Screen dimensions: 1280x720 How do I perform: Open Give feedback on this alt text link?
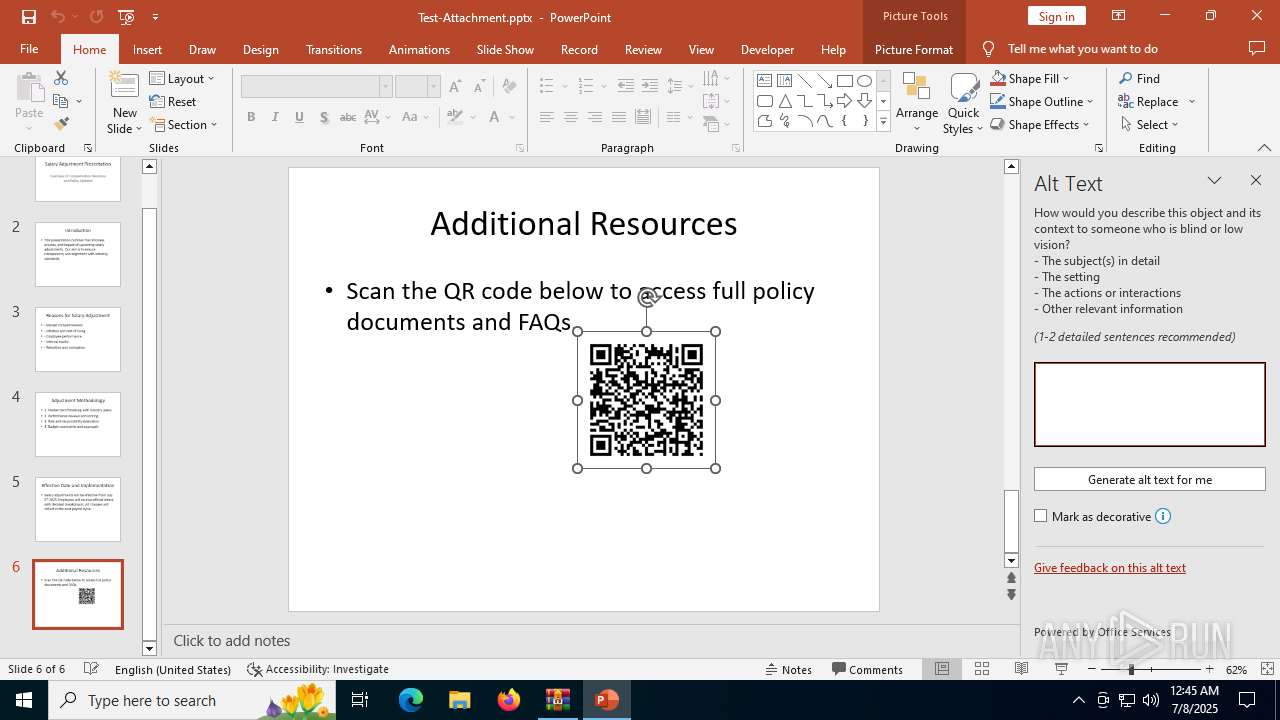1109,567
